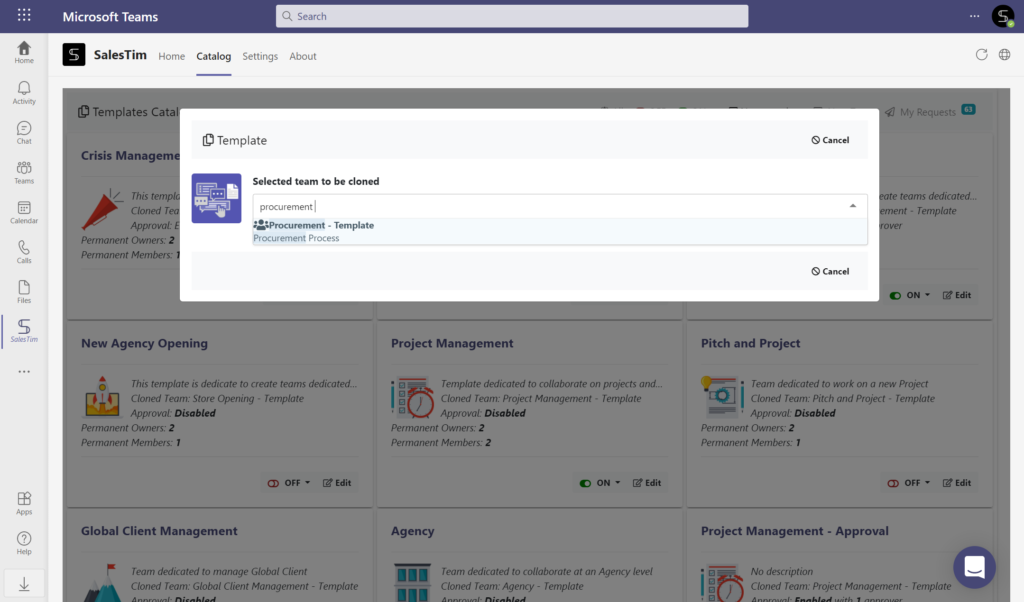Click the download desktop app icon
Screen dimensions: 1024x602
click(x=24, y=584)
